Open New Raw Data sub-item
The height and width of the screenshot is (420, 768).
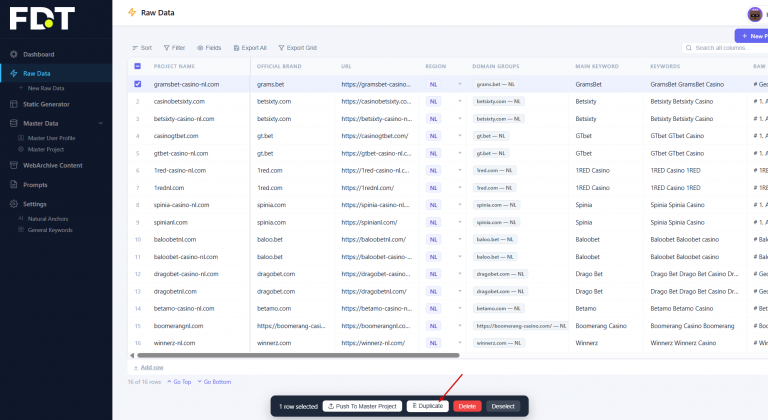pos(46,88)
